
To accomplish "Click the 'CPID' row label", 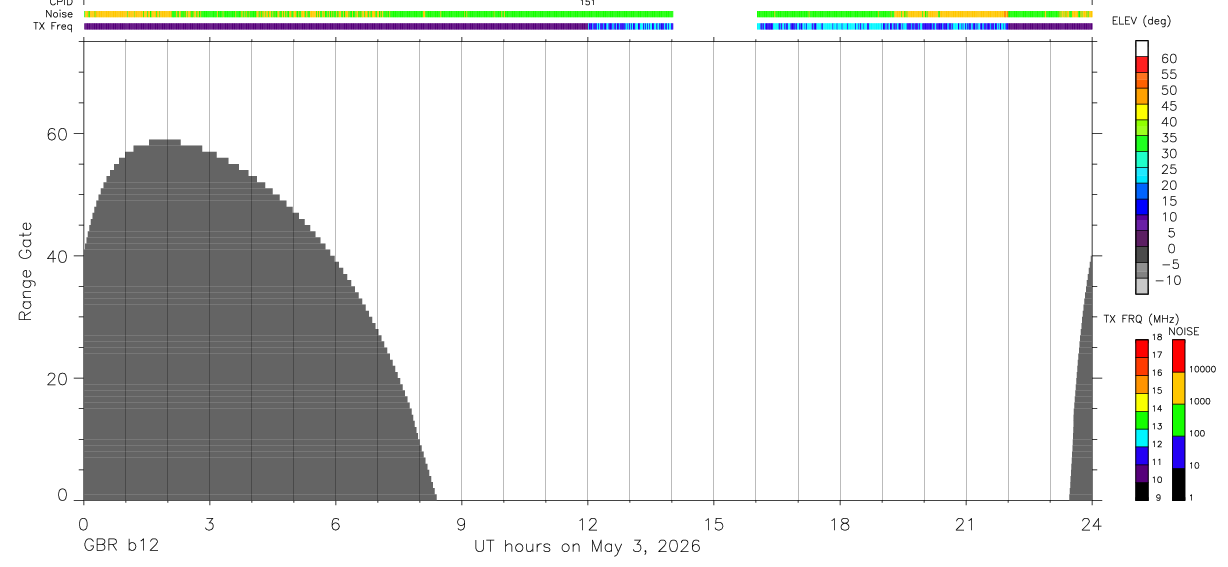I will [60, 3].
